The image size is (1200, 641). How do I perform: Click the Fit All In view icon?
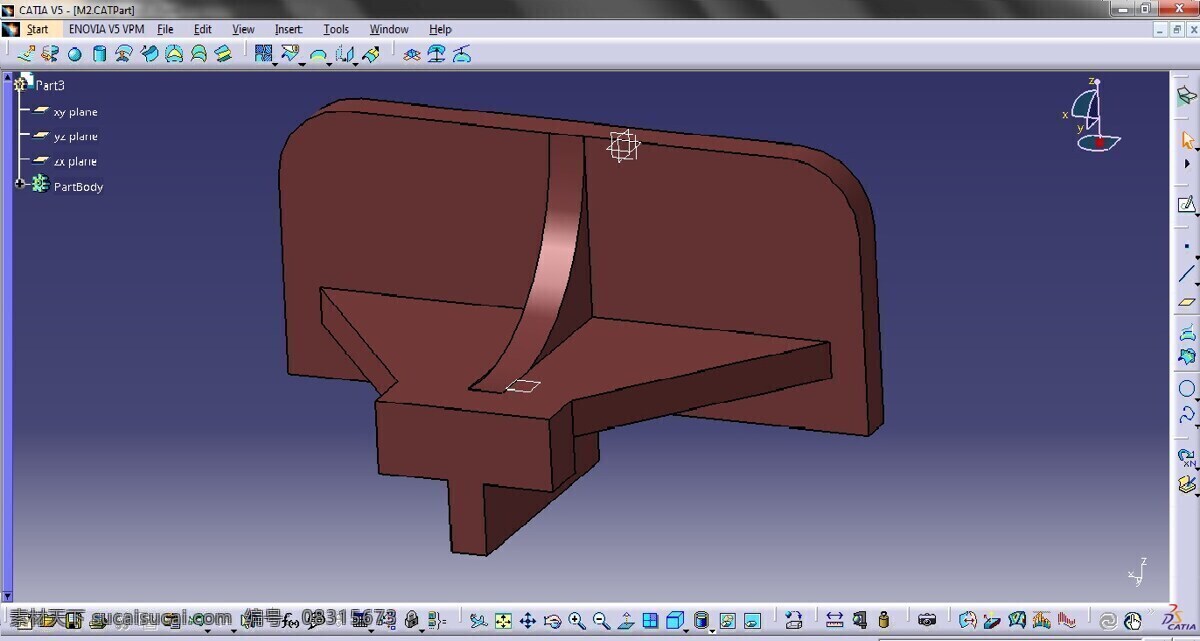click(x=503, y=620)
